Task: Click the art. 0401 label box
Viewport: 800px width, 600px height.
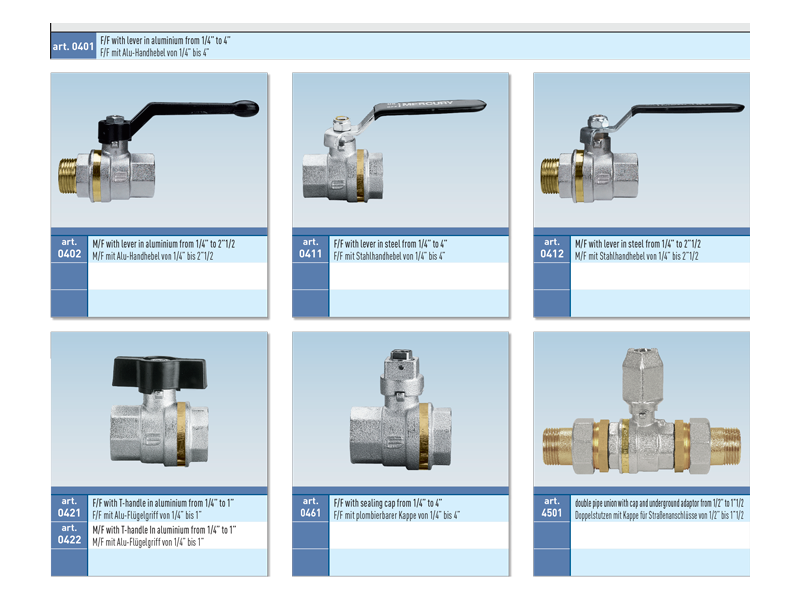Action: pyautogui.click(x=73, y=46)
